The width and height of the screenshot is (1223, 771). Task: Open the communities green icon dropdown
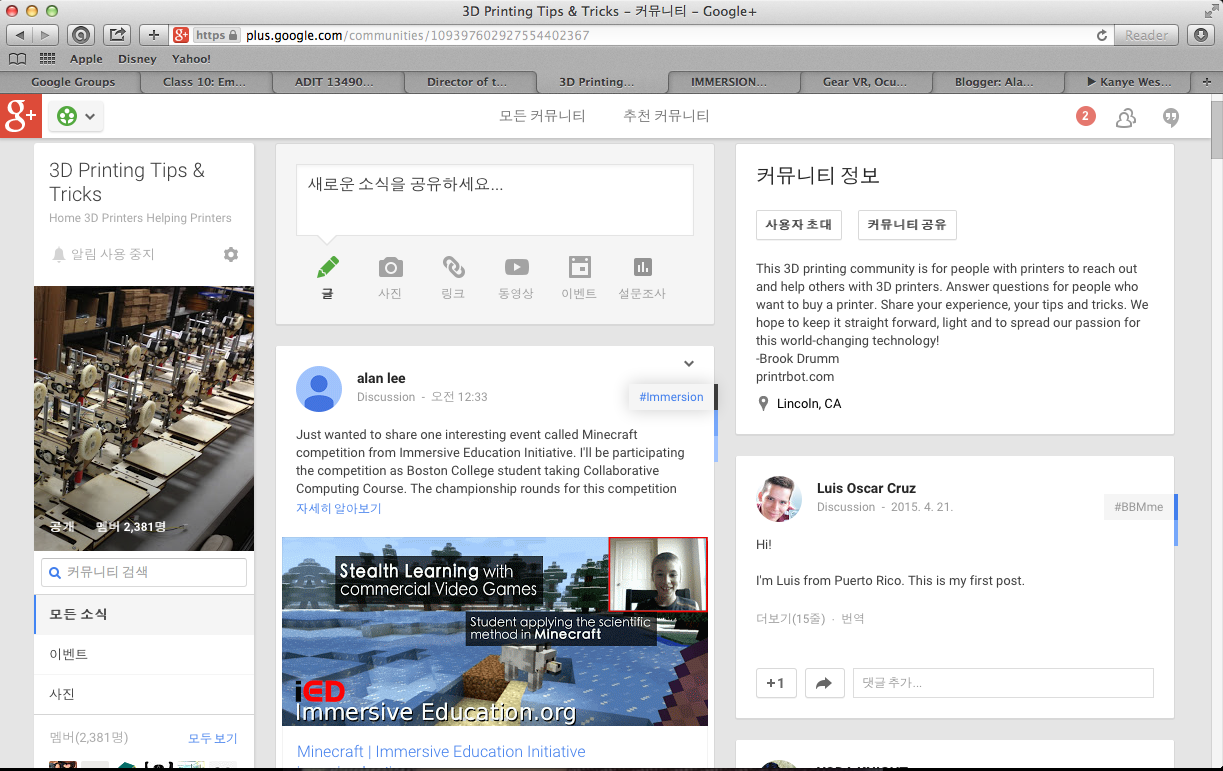(x=76, y=116)
